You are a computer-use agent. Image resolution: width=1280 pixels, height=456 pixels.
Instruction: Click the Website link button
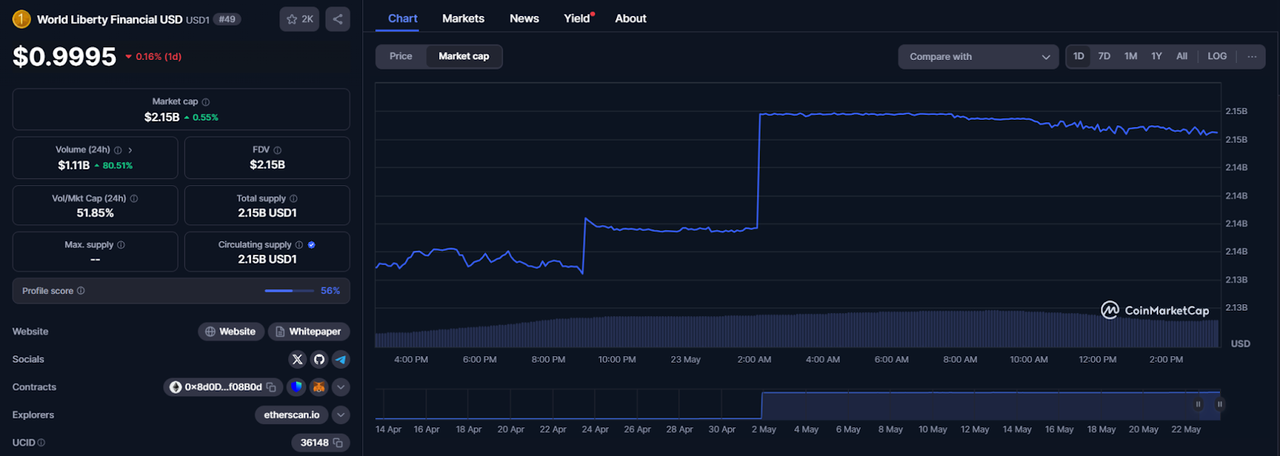(x=230, y=331)
